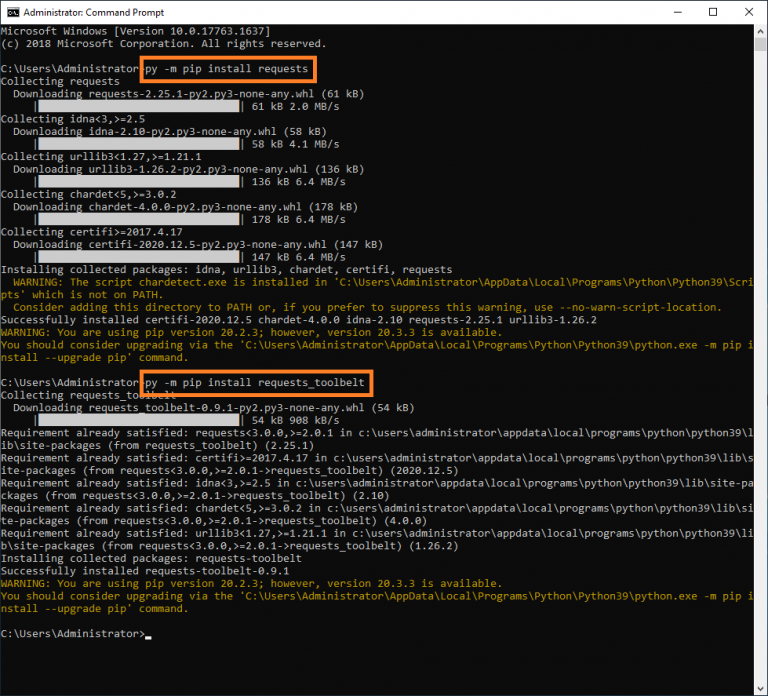This screenshot has width=768, height=696.
Task: Click 'Installing collected packages: idna, urllib3' line
Action: pos(227,269)
